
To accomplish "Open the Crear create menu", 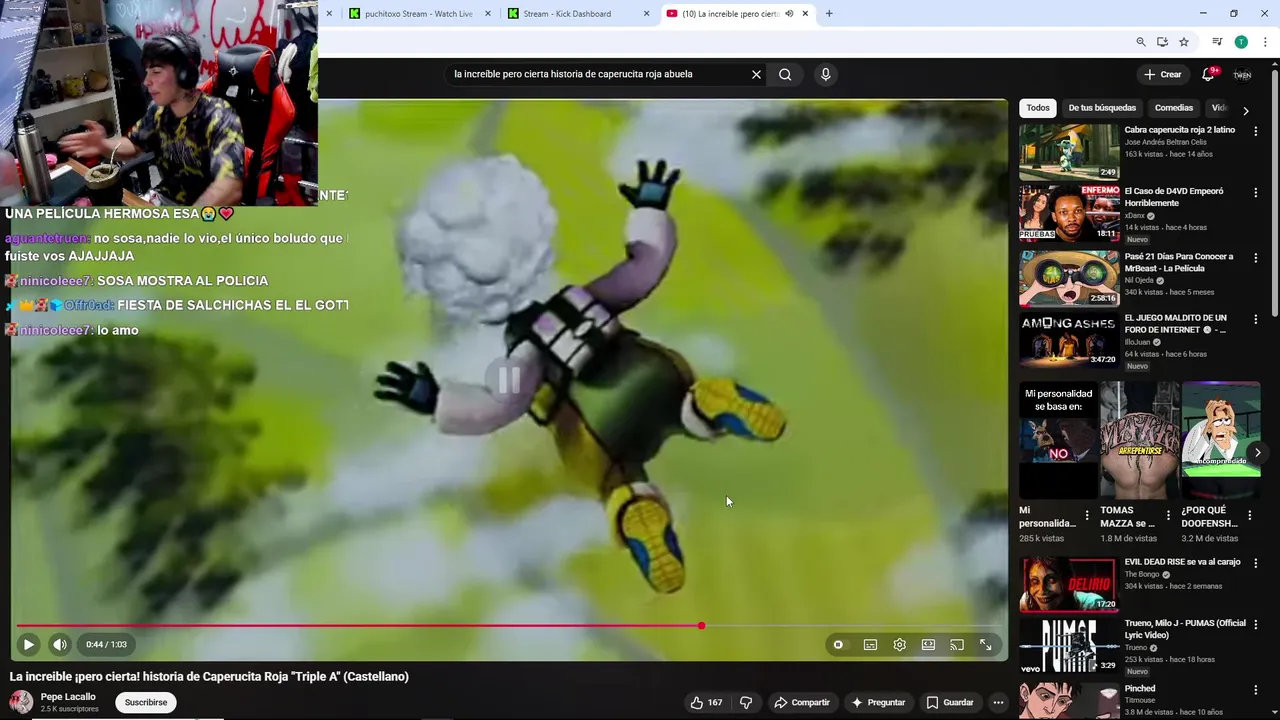I will click(x=1163, y=74).
